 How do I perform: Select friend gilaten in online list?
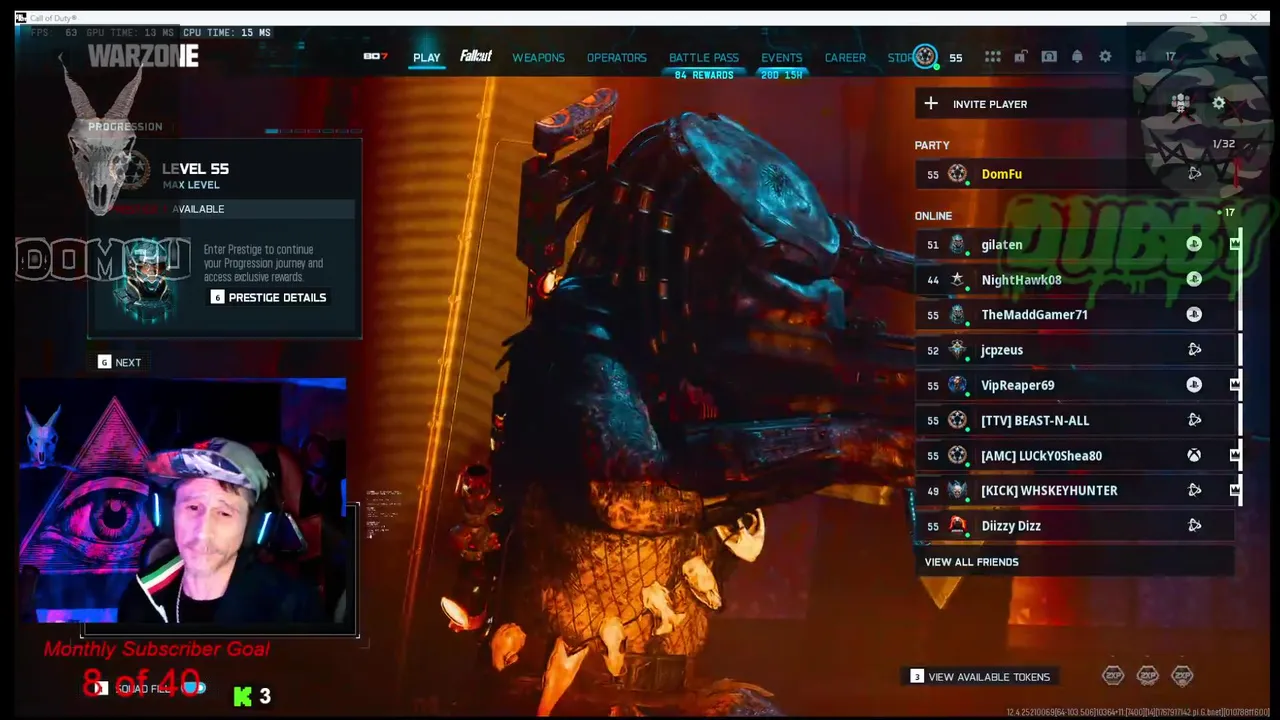coord(1074,245)
